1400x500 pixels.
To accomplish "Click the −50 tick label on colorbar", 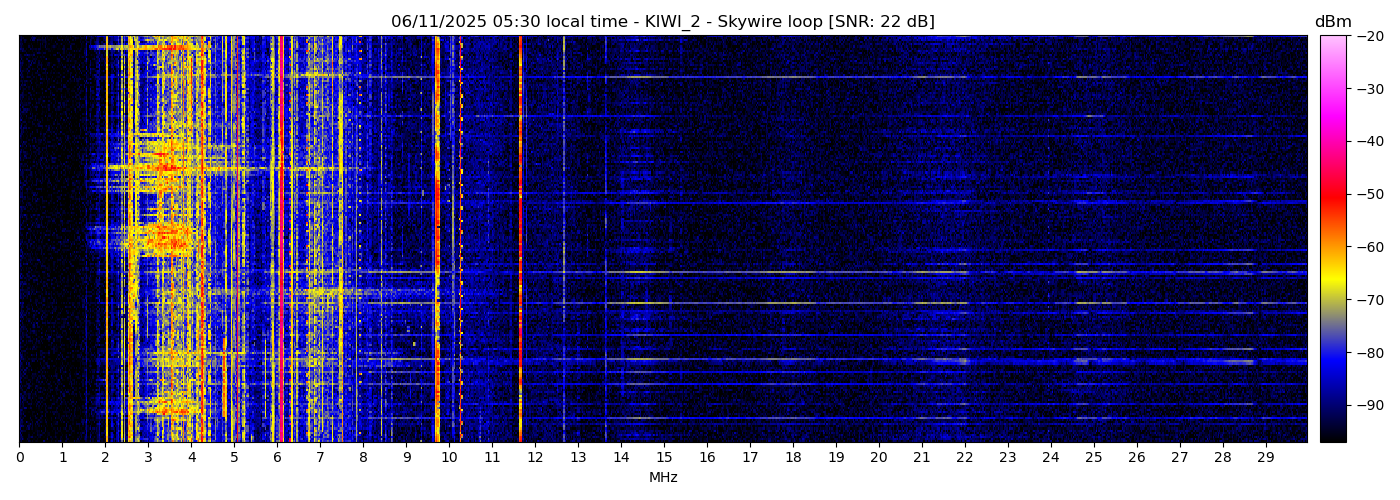I will tap(1367, 194).
